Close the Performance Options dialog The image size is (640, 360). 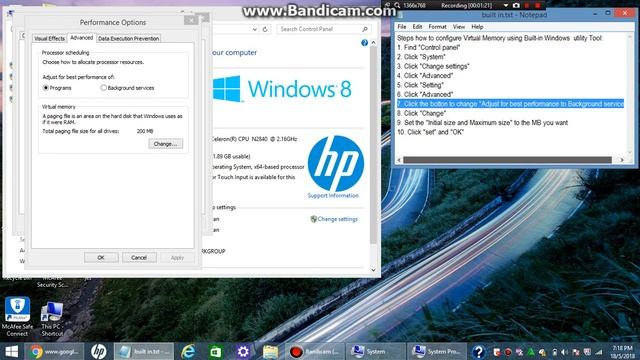pos(191,20)
